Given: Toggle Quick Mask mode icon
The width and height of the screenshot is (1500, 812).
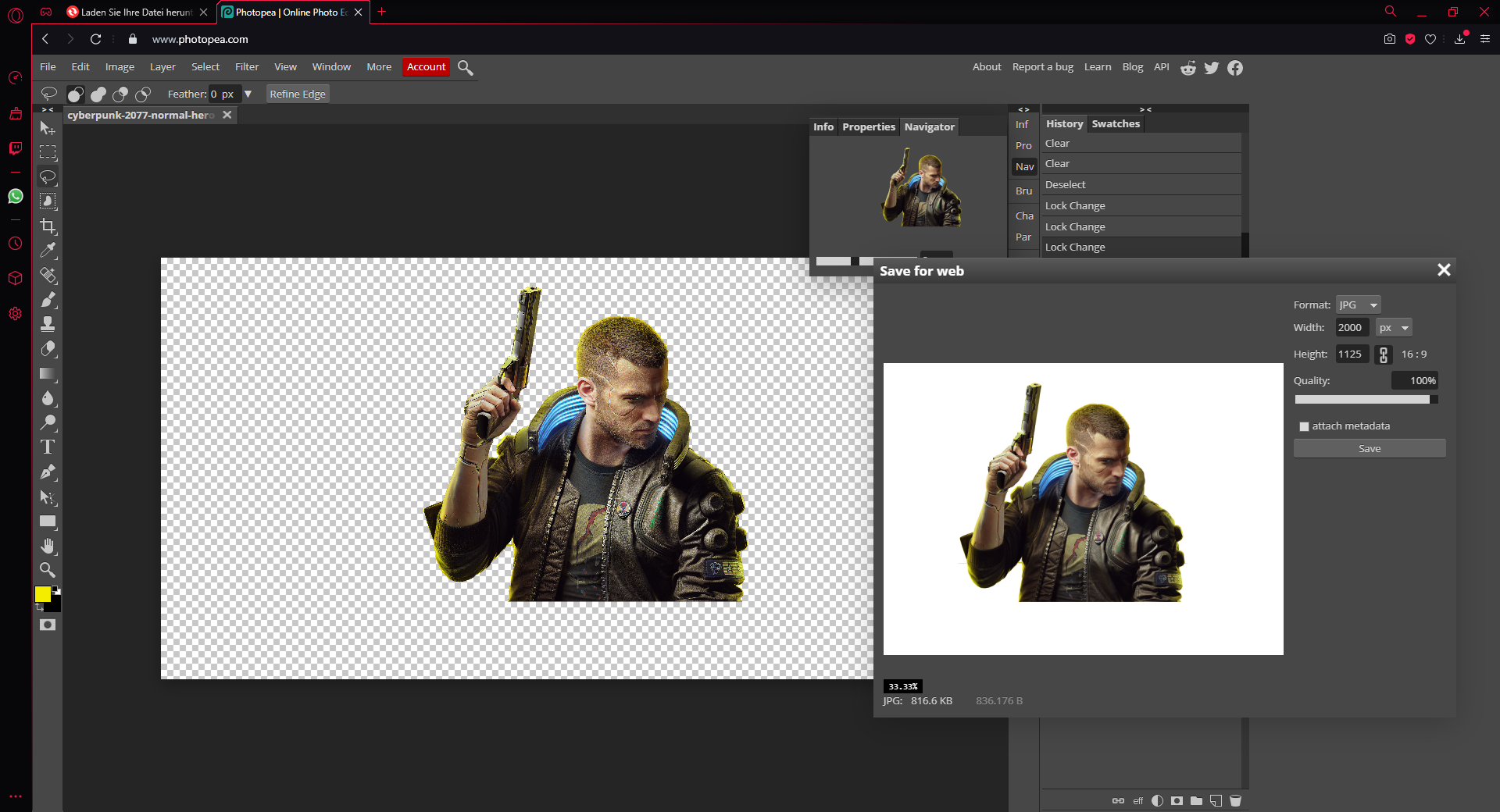Looking at the screenshot, I should [48, 625].
